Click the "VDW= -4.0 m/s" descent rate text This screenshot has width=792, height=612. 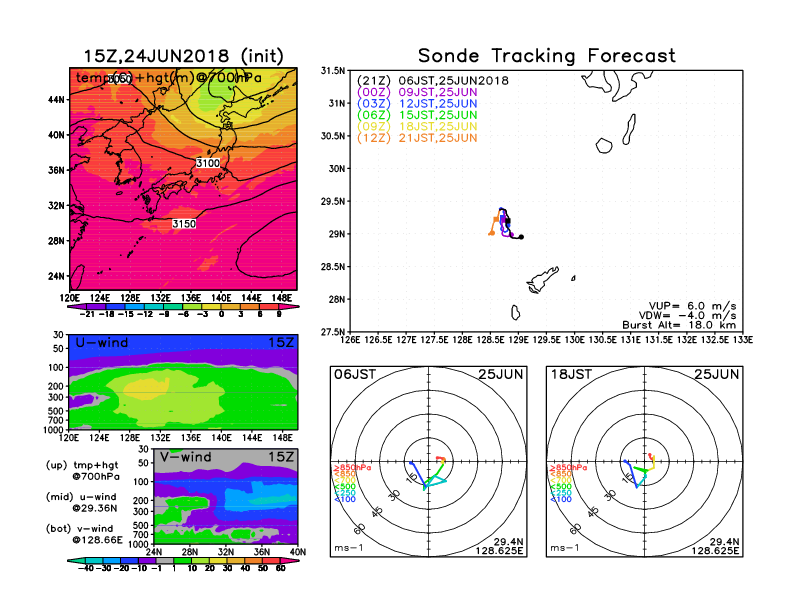coord(687,316)
